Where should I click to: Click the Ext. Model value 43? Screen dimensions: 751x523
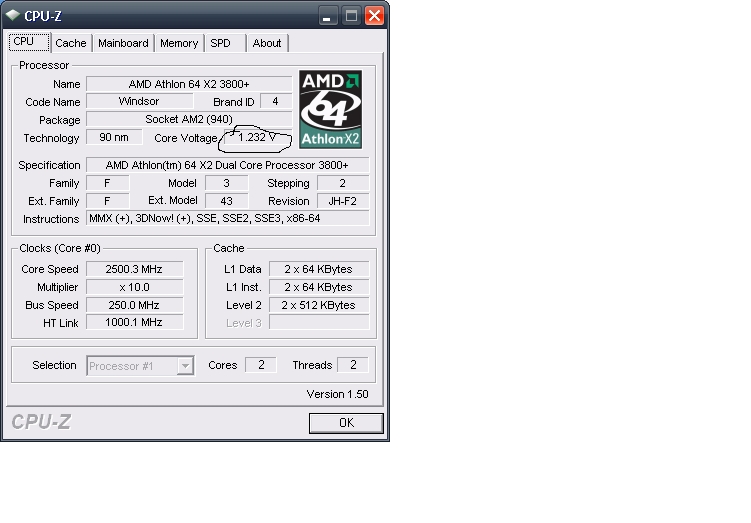[x=227, y=201]
